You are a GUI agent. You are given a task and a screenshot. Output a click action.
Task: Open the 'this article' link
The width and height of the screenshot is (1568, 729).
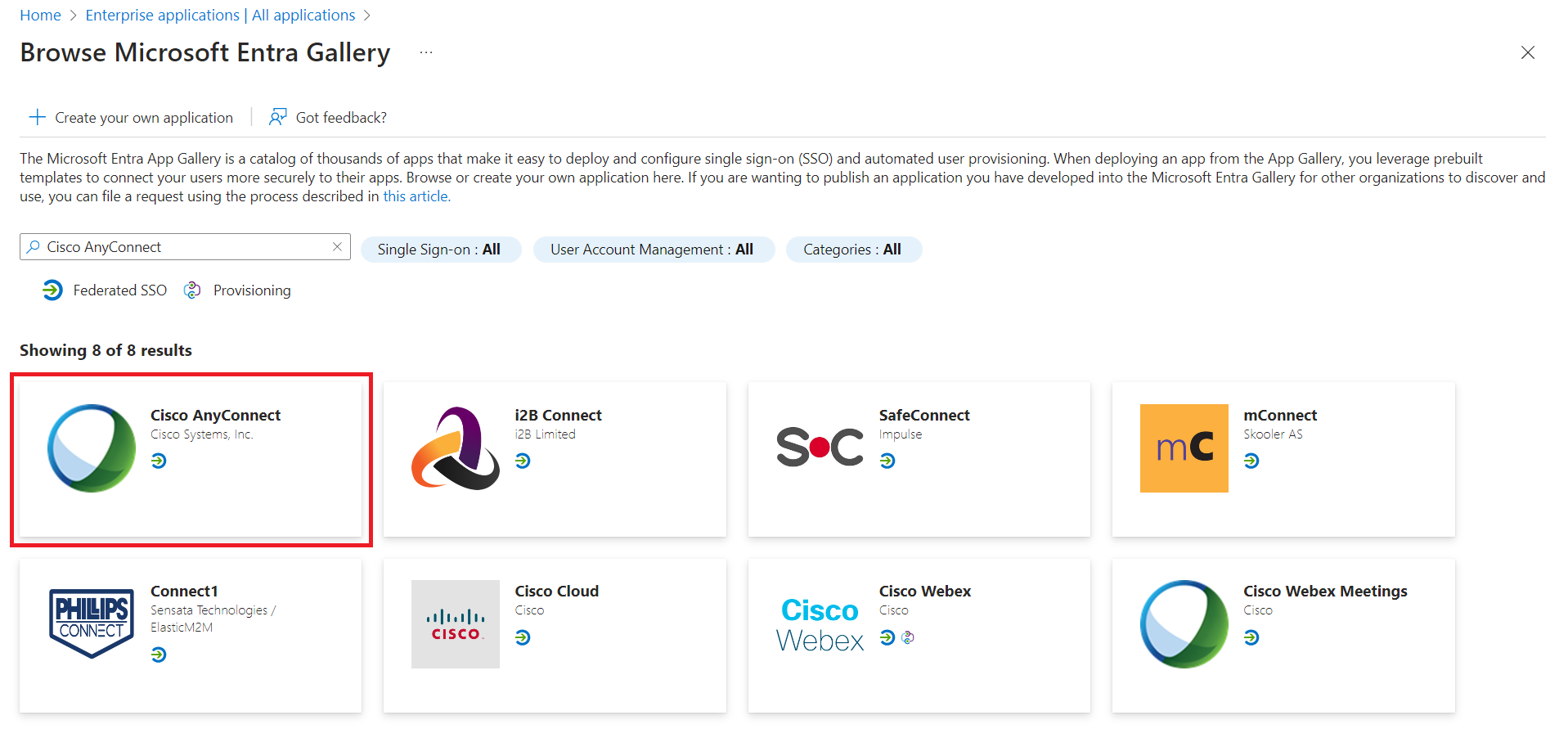point(416,196)
